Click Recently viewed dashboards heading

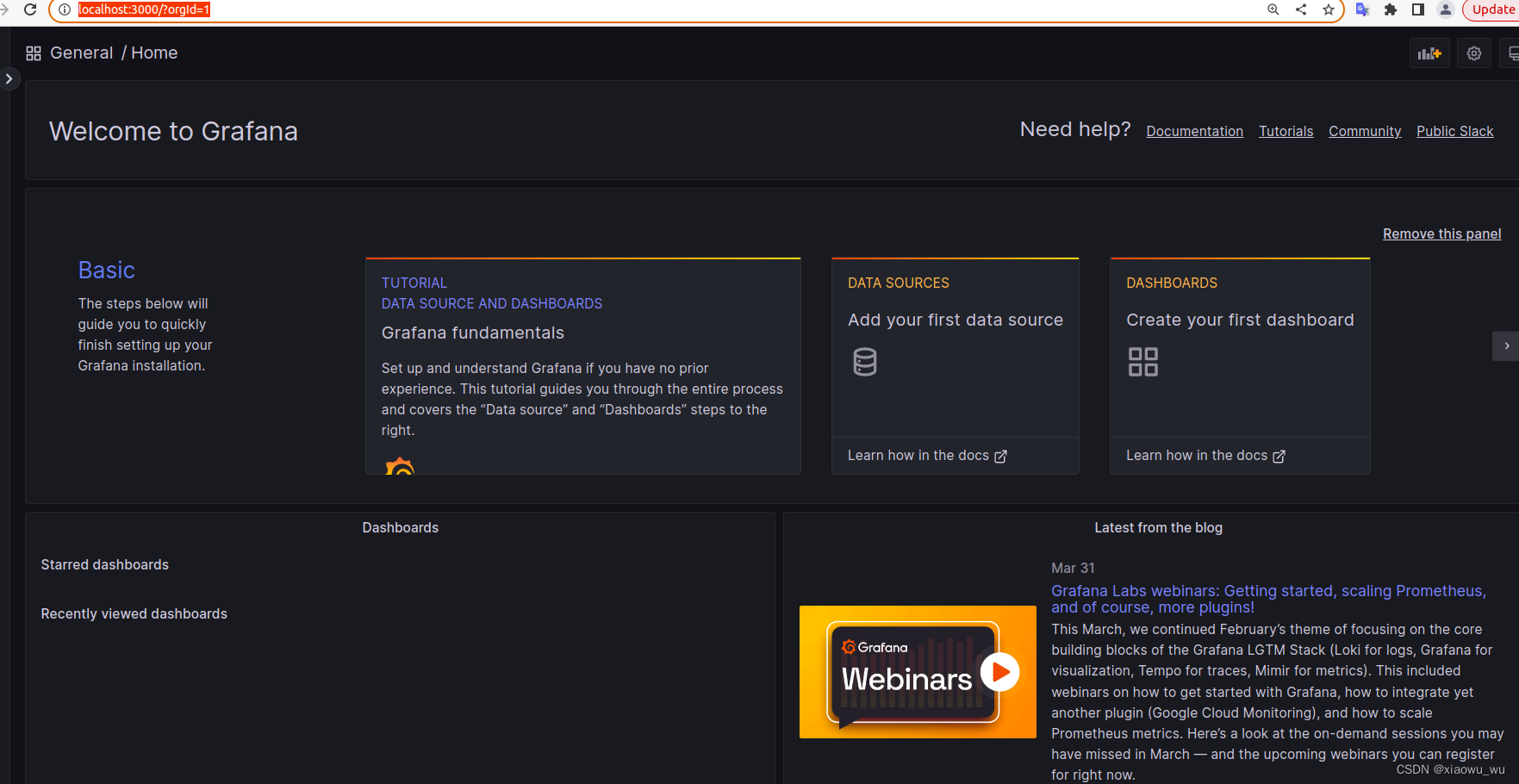134,613
